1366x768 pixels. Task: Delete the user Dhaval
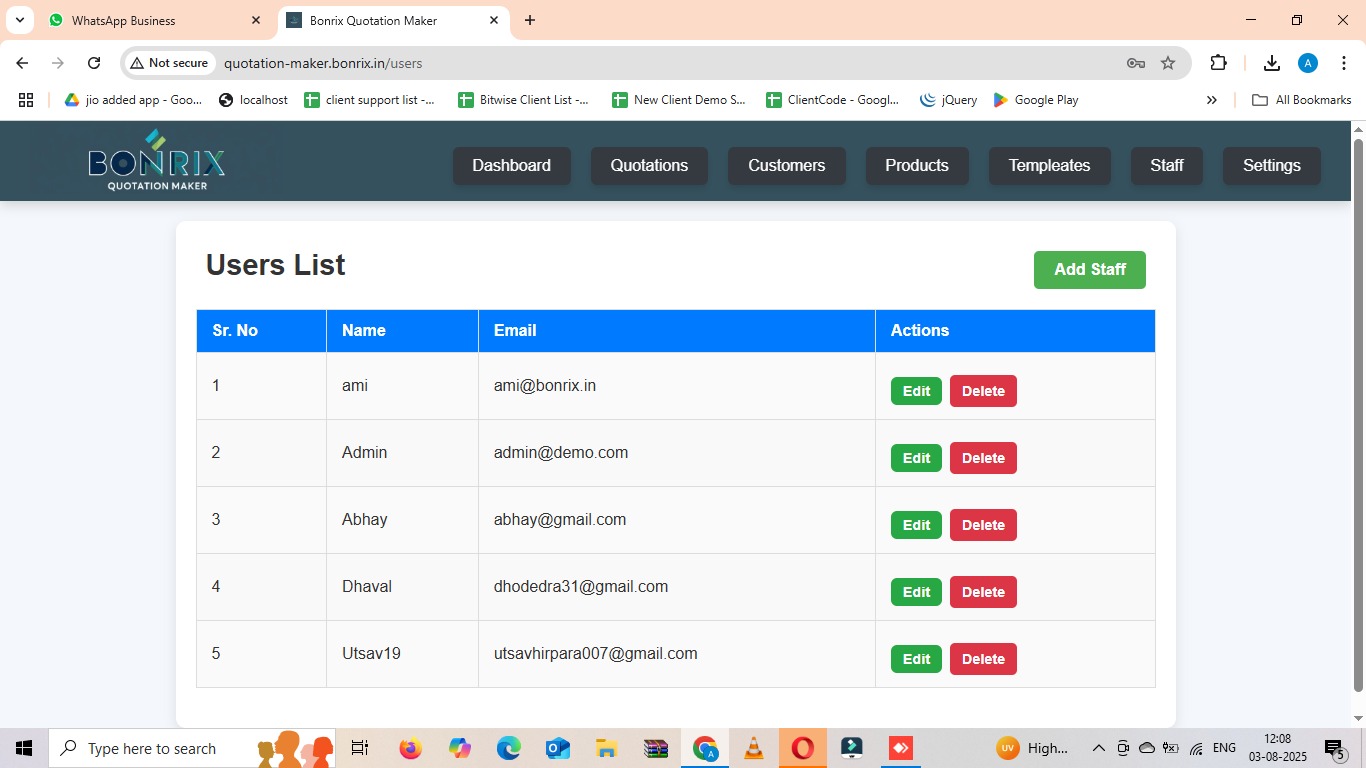point(983,592)
